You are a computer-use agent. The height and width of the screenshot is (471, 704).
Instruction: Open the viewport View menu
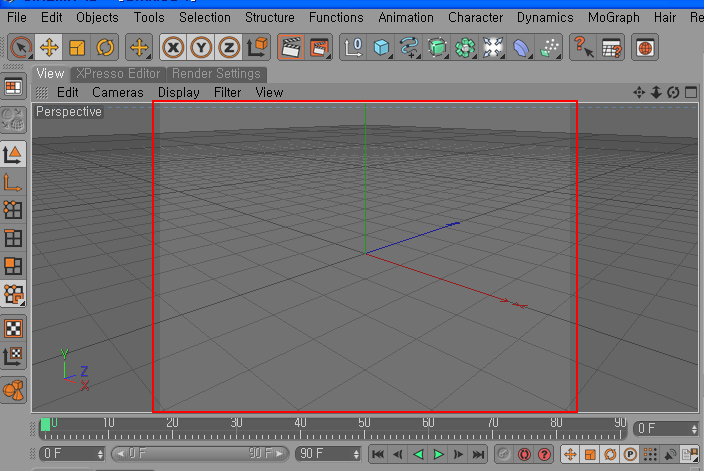[x=269, y=92]
